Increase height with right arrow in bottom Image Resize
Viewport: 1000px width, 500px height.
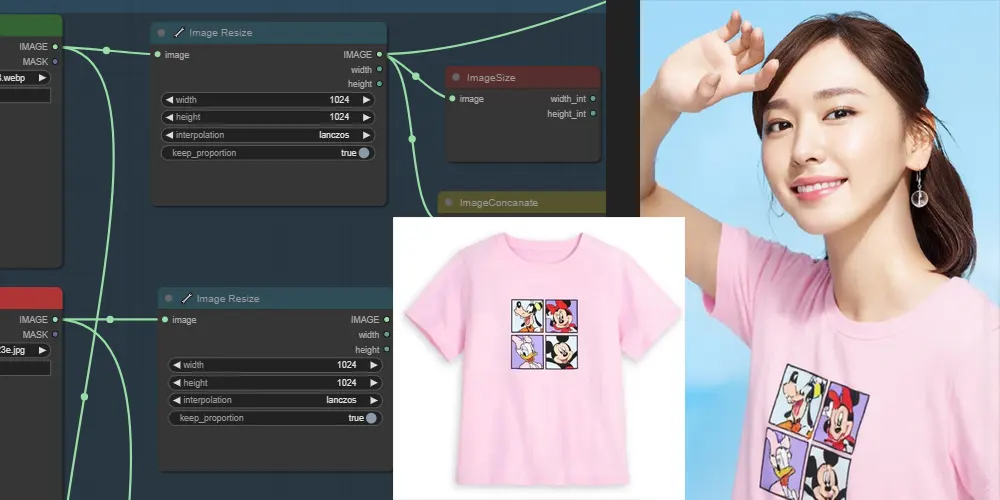(374, 383)
